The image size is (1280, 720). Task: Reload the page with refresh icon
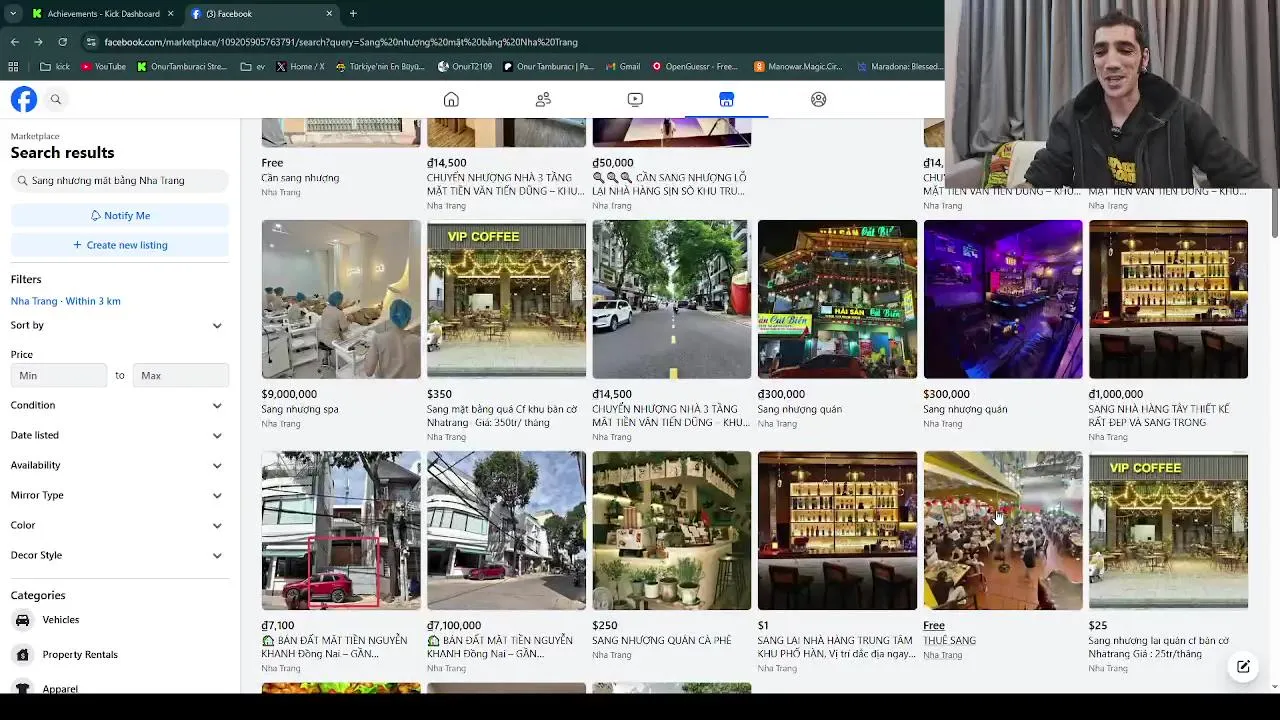(62, 42)
